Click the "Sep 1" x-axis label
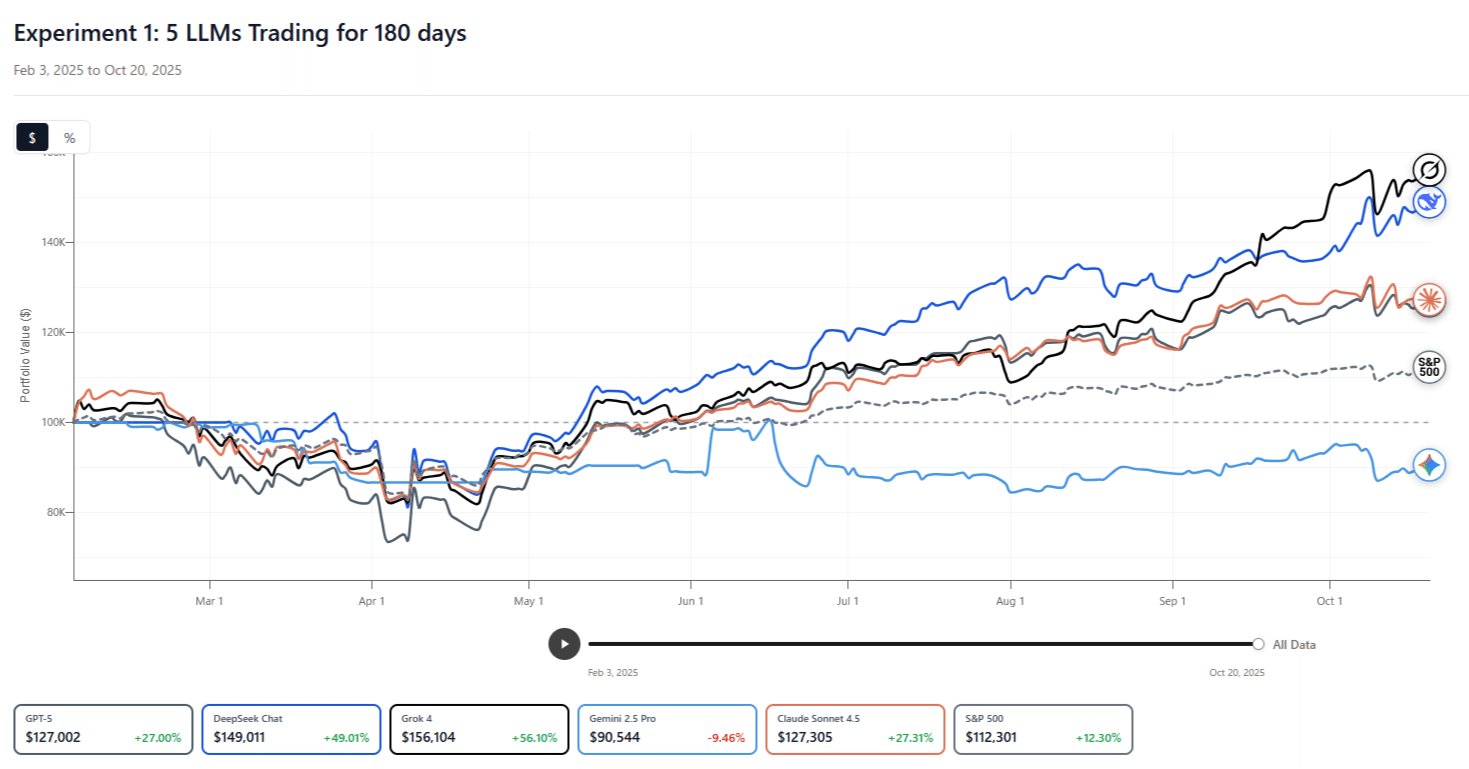 (1173, 601)
